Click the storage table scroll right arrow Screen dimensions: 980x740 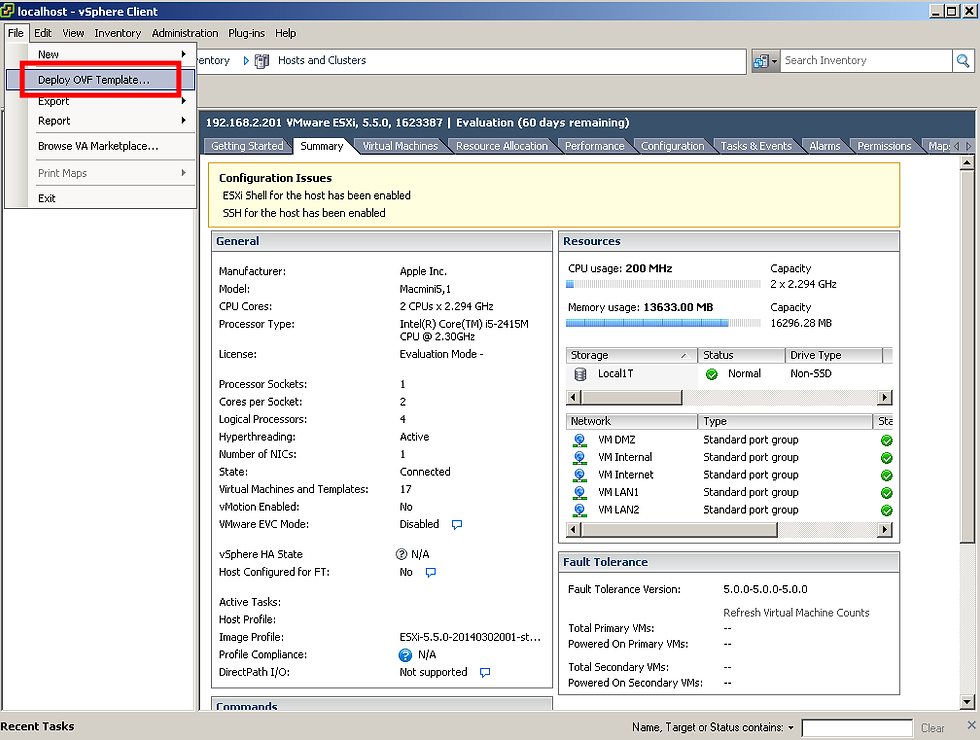tap(884, 398)
